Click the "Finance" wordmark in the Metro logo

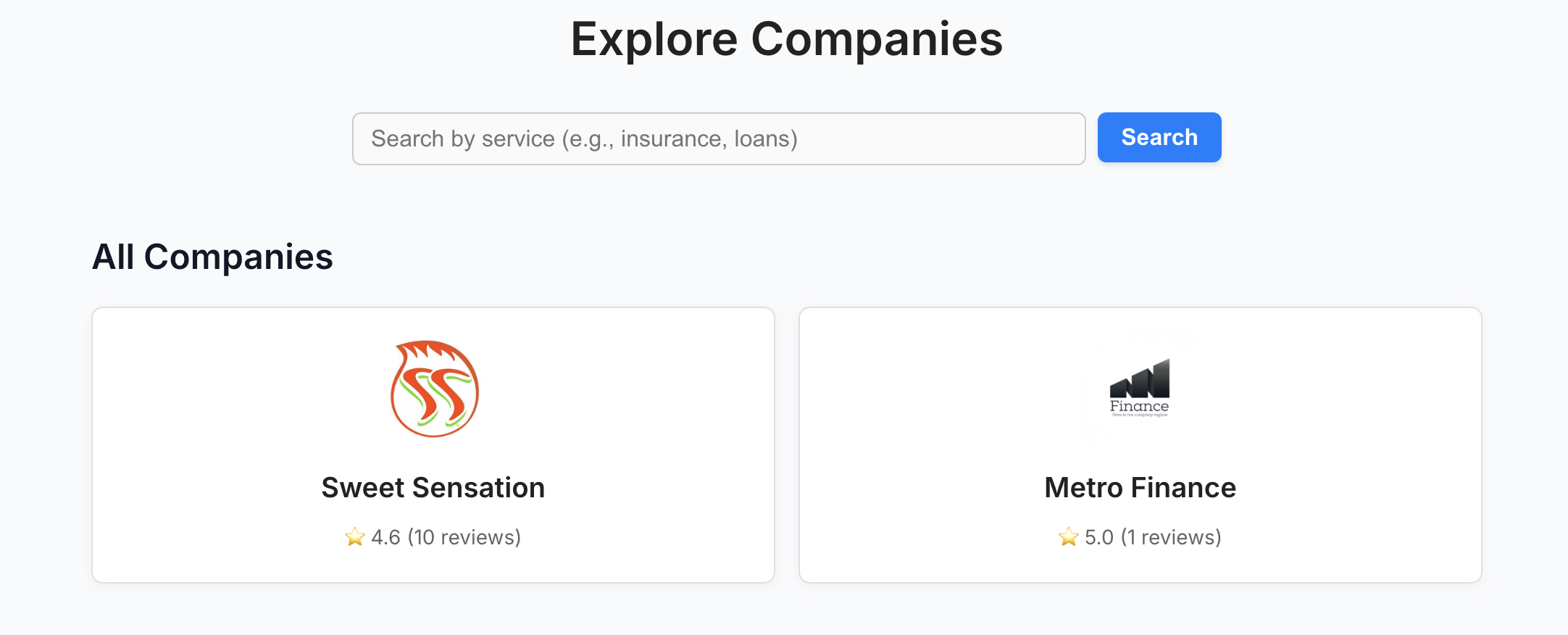point(1139,407)
